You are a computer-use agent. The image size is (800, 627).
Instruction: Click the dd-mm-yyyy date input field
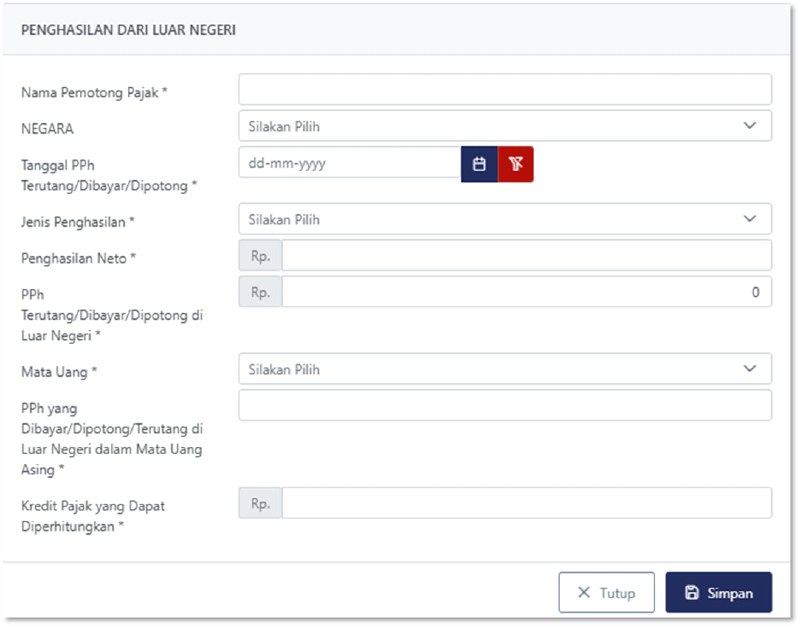click(x=349, y=163)
